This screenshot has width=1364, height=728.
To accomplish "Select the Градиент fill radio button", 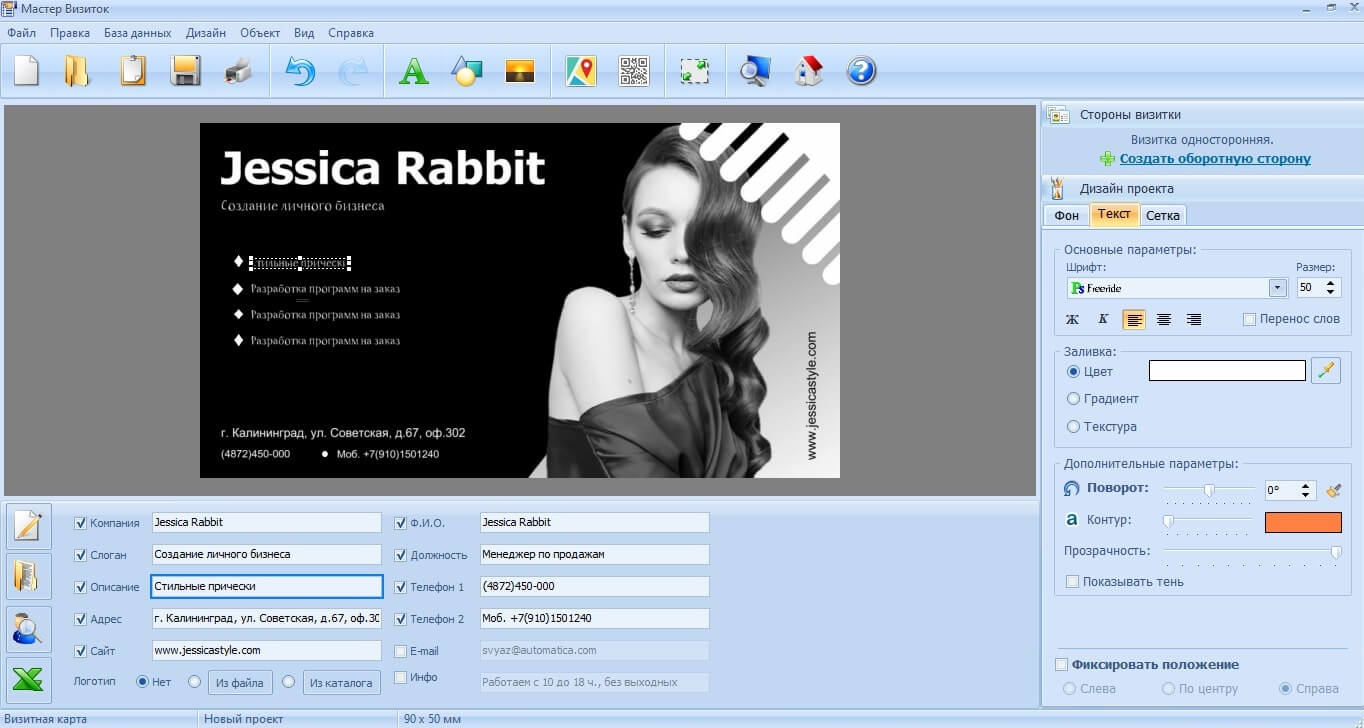I will point(1074,398).
